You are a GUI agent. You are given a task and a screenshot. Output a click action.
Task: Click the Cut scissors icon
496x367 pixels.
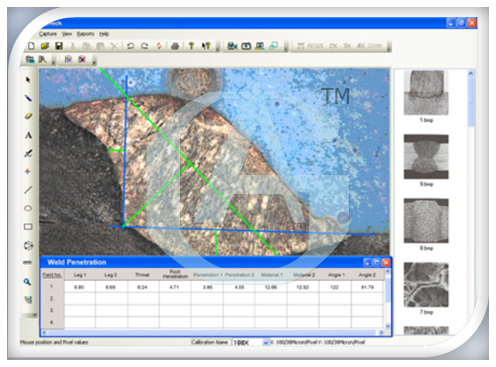73,46
